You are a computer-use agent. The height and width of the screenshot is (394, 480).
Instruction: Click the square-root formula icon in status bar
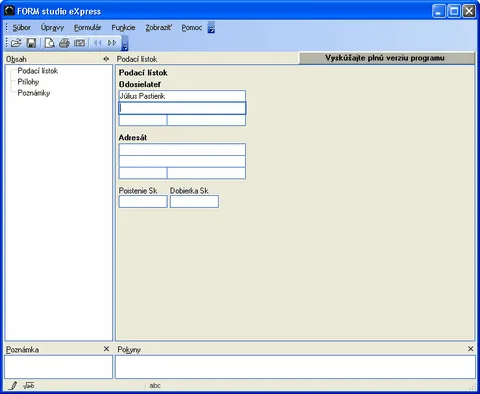29,386
